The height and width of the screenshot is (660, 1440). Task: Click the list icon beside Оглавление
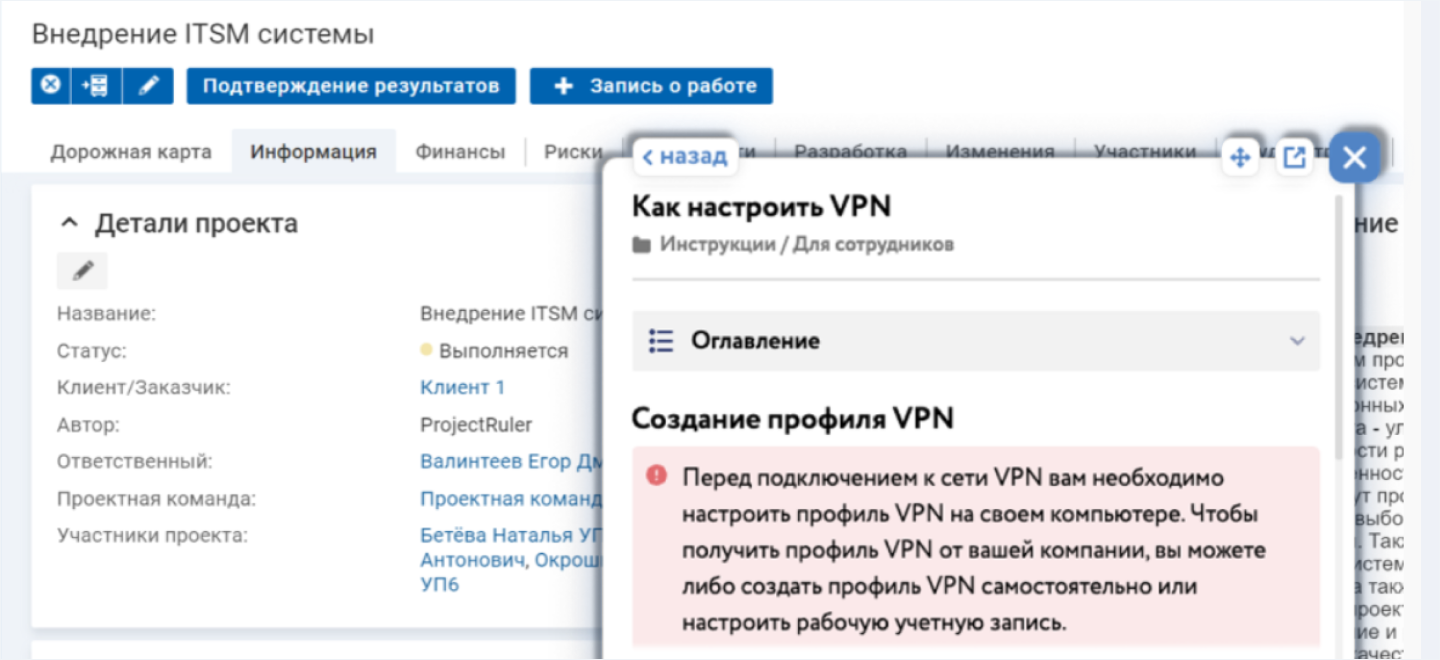pos(661,341)
